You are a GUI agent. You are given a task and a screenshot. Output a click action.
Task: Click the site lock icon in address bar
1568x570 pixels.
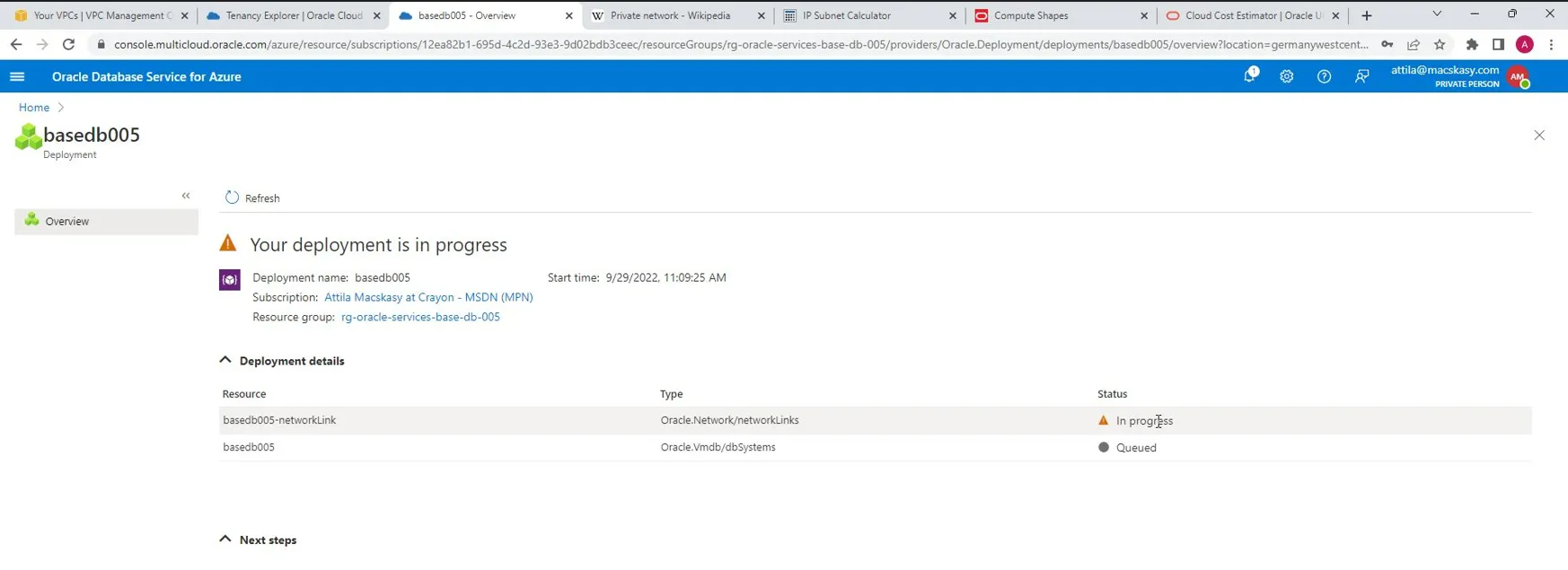click(x=101, y=44)
